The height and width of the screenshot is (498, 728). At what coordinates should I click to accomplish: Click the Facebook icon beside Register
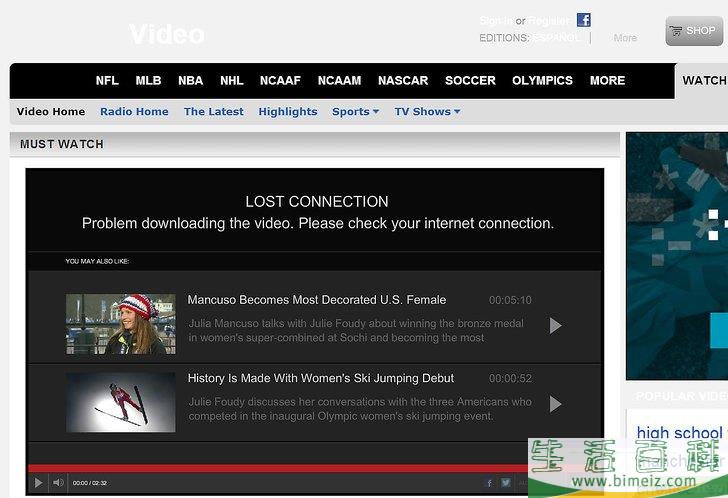click(584, 20)
